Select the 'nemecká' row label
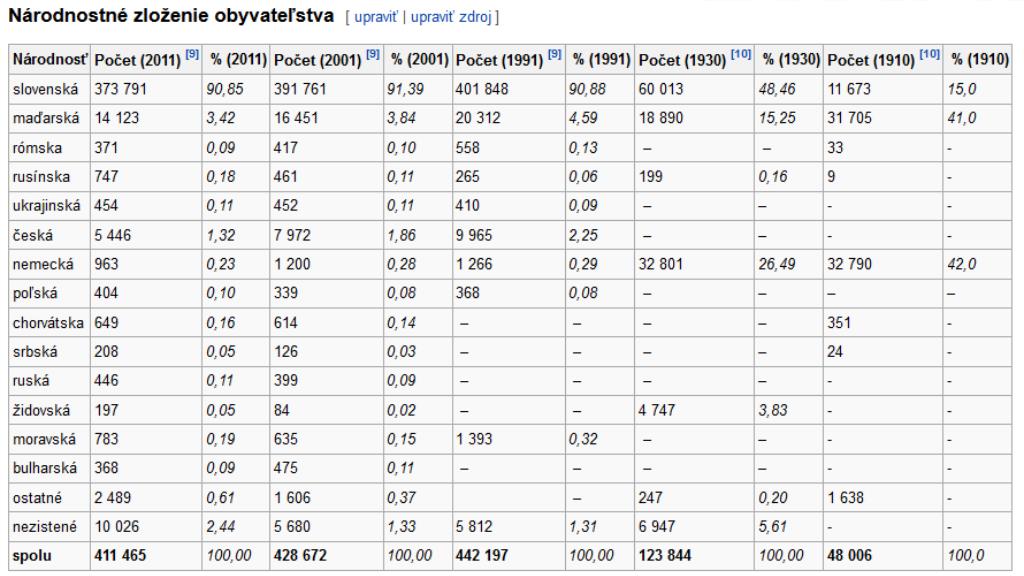1024x576 pixels. [x=43, y=264]
